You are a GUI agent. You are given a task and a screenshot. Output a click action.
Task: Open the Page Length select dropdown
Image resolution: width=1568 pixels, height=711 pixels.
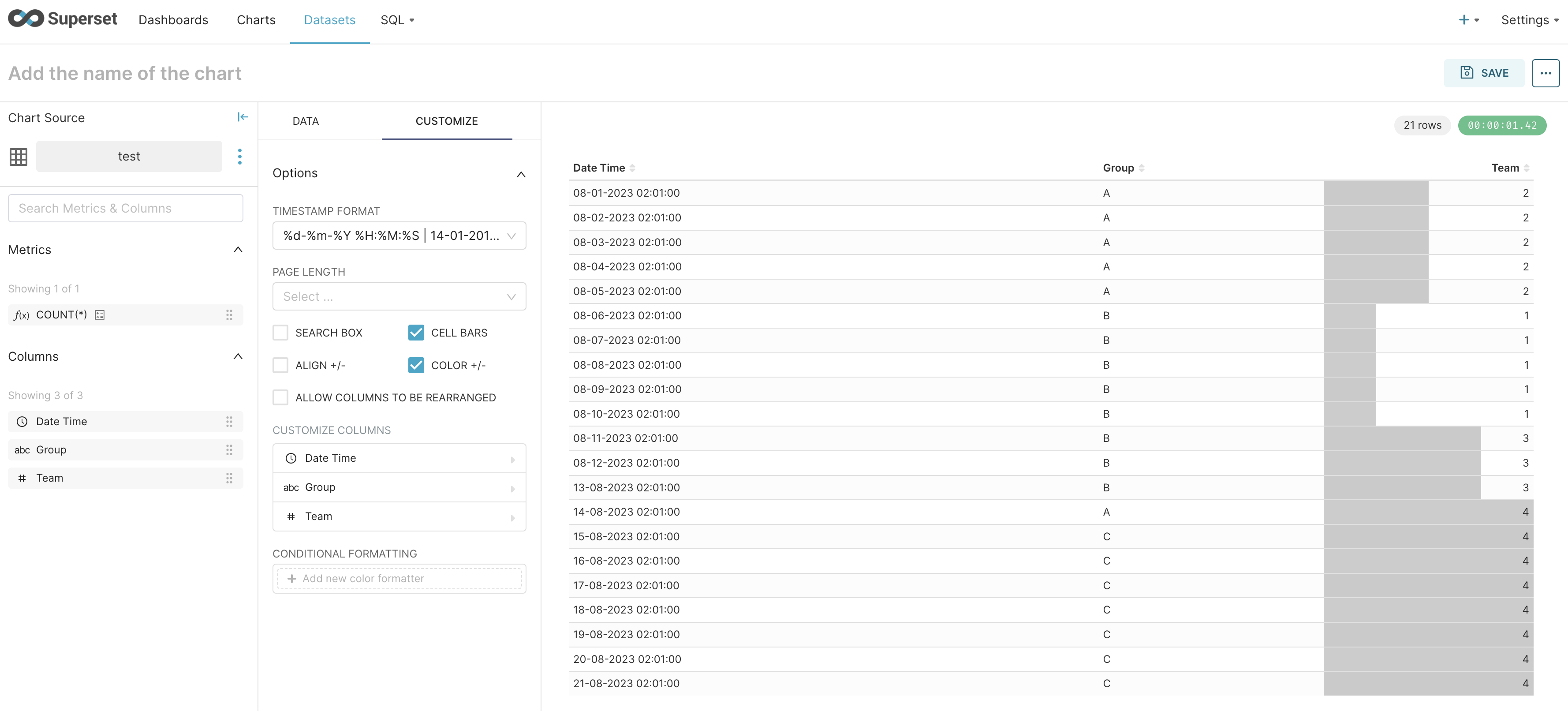click(399, 296)
